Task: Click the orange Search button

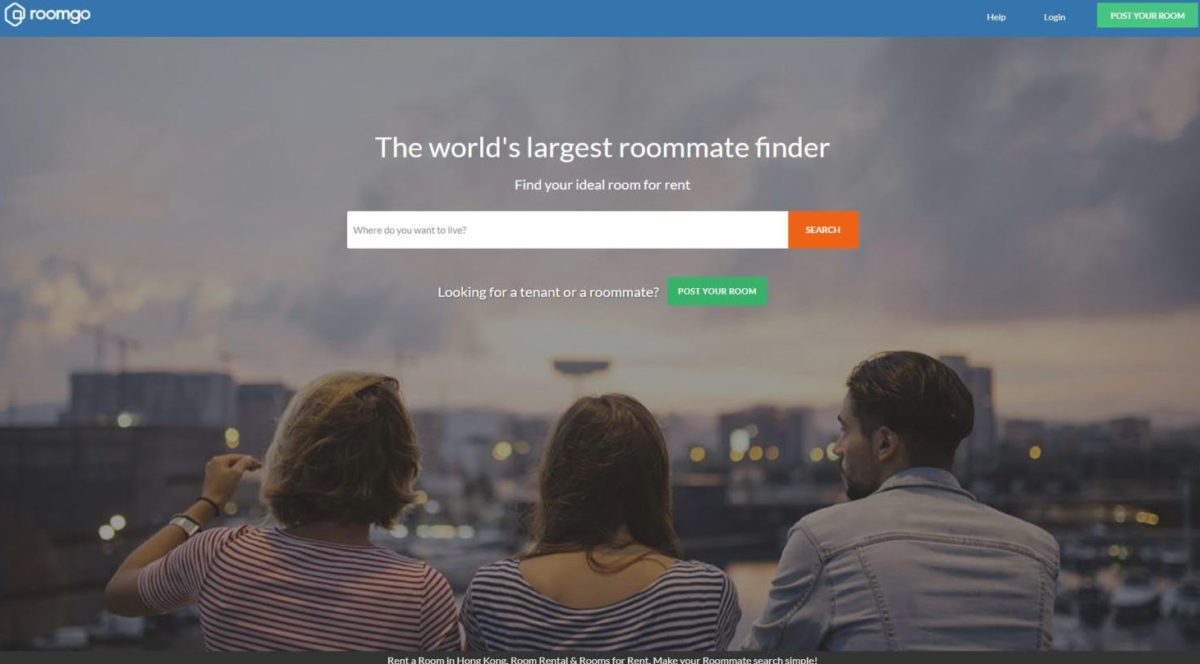Action: pyautogui.click(x=823, y=230)
